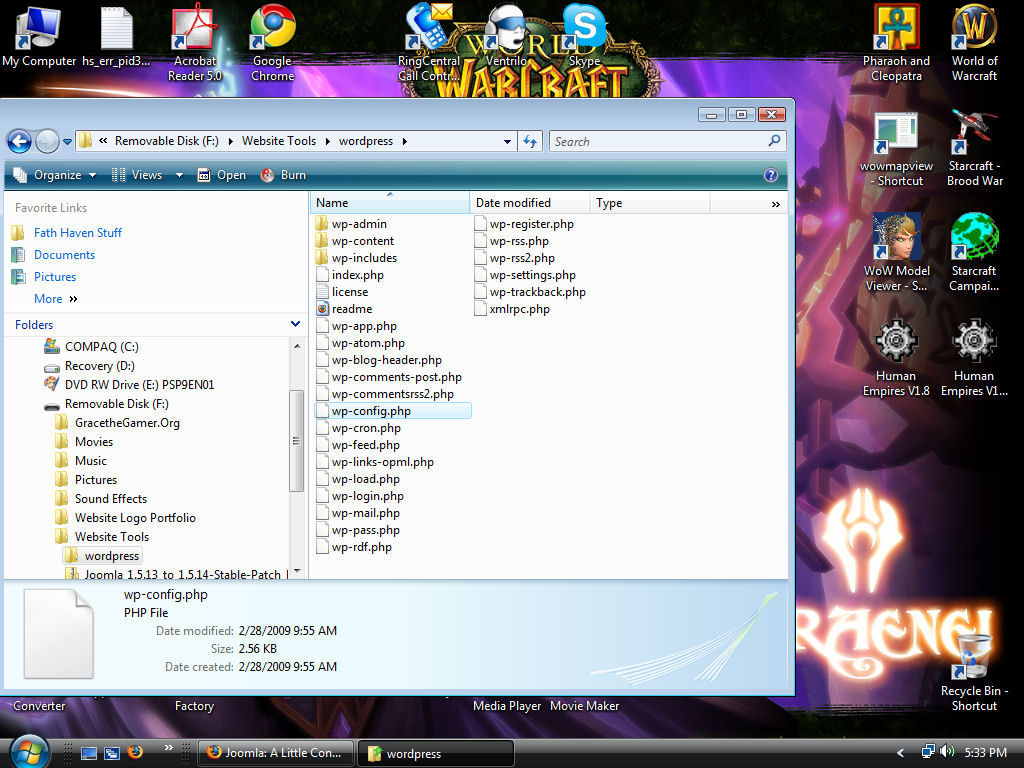Collapse the Folders pane chevron
The width and height of the screenshot is (1024, 768).
click(295, 324)
